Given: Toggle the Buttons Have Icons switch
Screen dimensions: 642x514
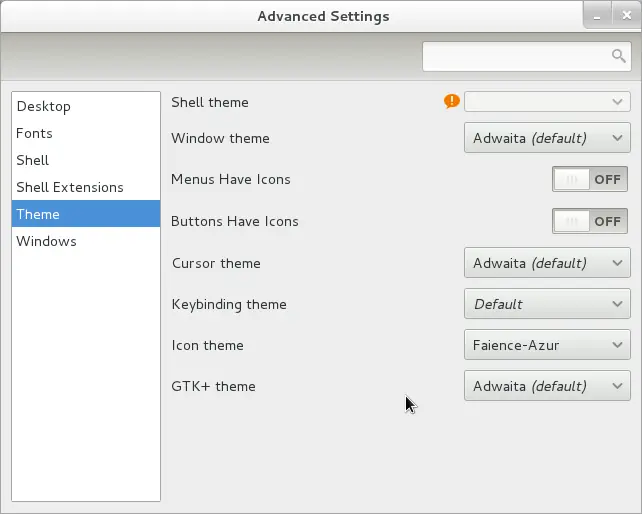Looking at the screenshot, I should tap(590, 221).
